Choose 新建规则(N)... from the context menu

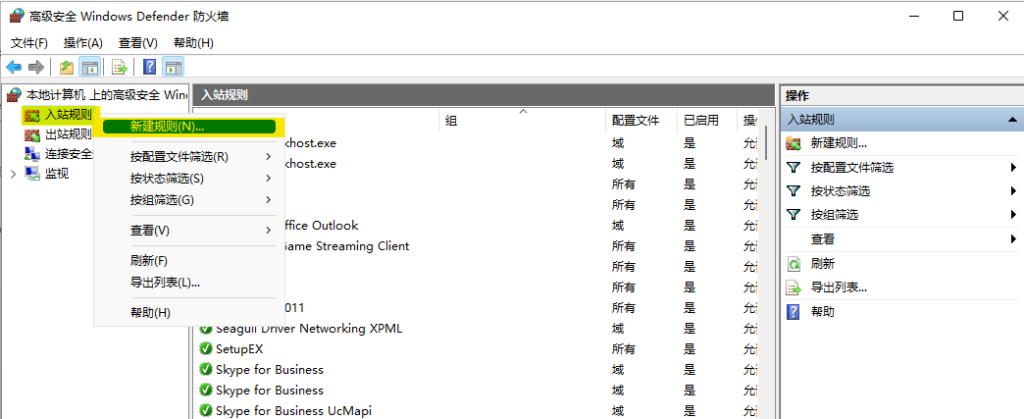pos(167,127)
